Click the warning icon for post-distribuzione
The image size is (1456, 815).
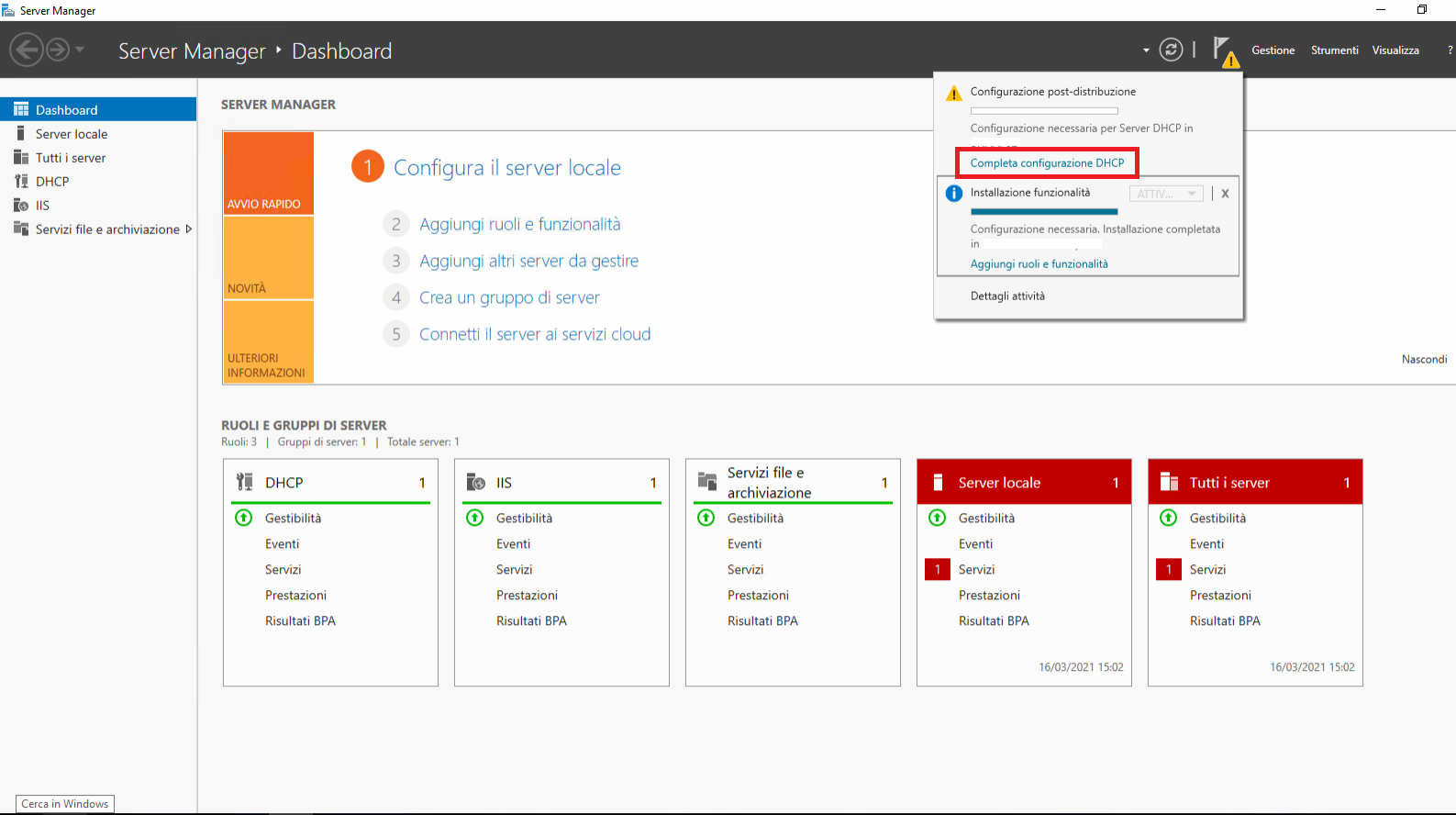tap(954, 93)
